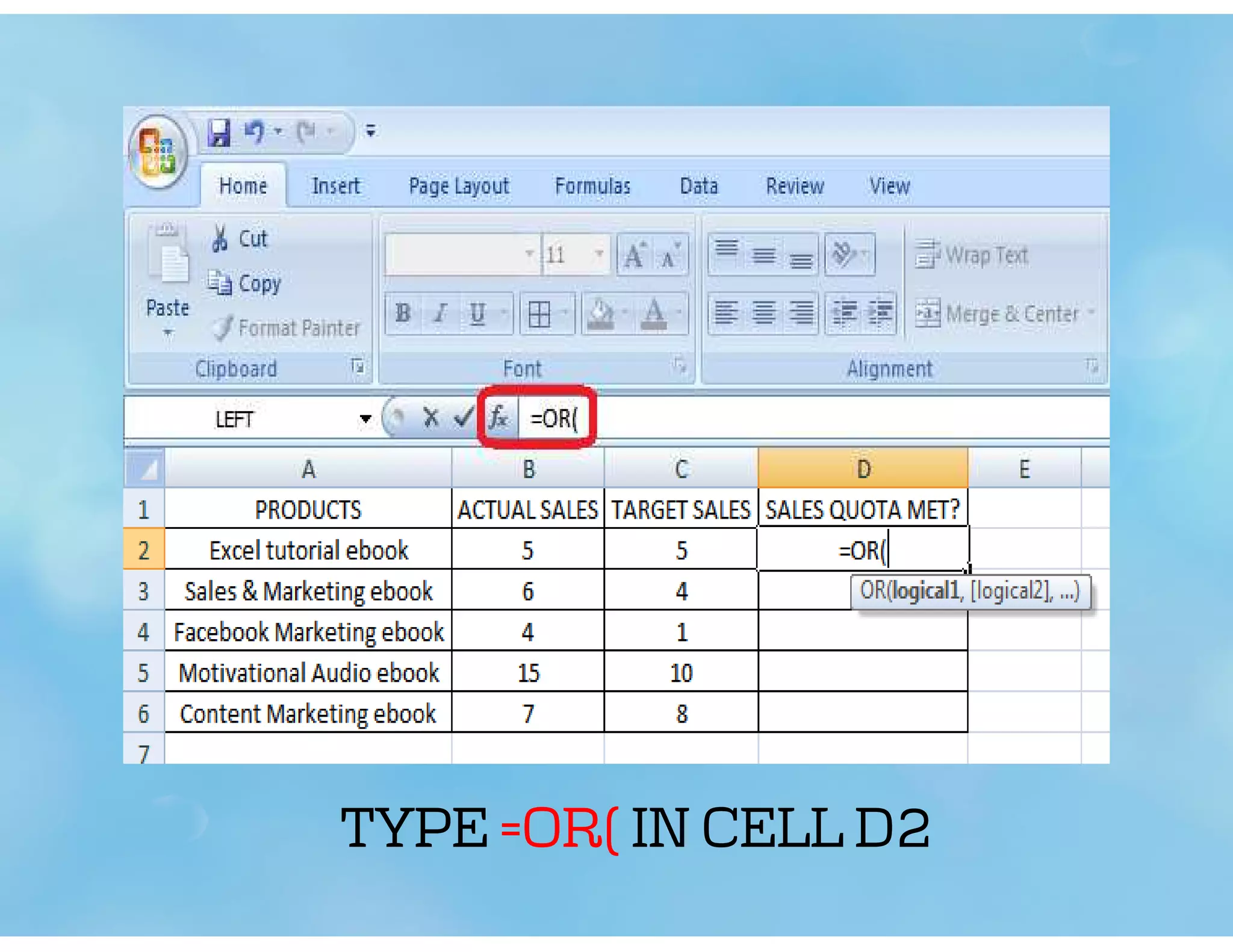
Task: Click the Insert Function fx icon
Action: [498, 417]
